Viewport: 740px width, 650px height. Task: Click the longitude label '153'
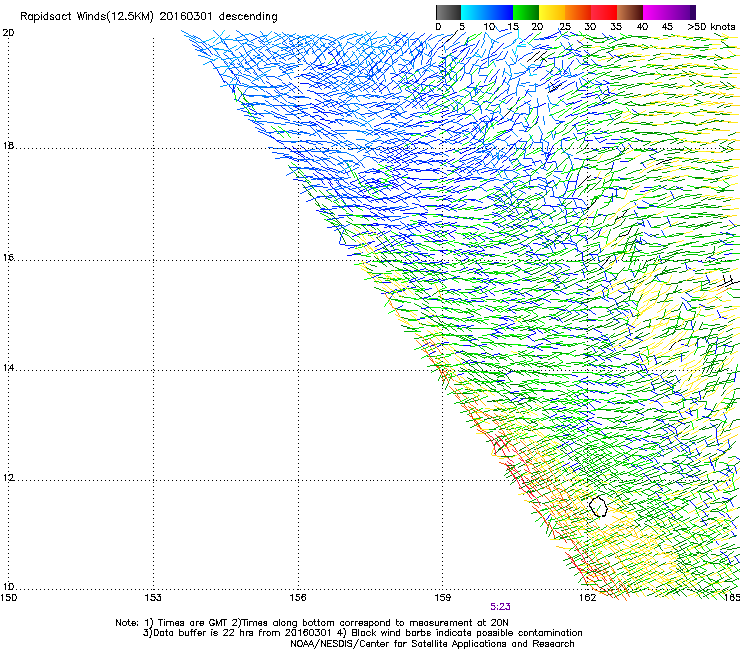153,598
